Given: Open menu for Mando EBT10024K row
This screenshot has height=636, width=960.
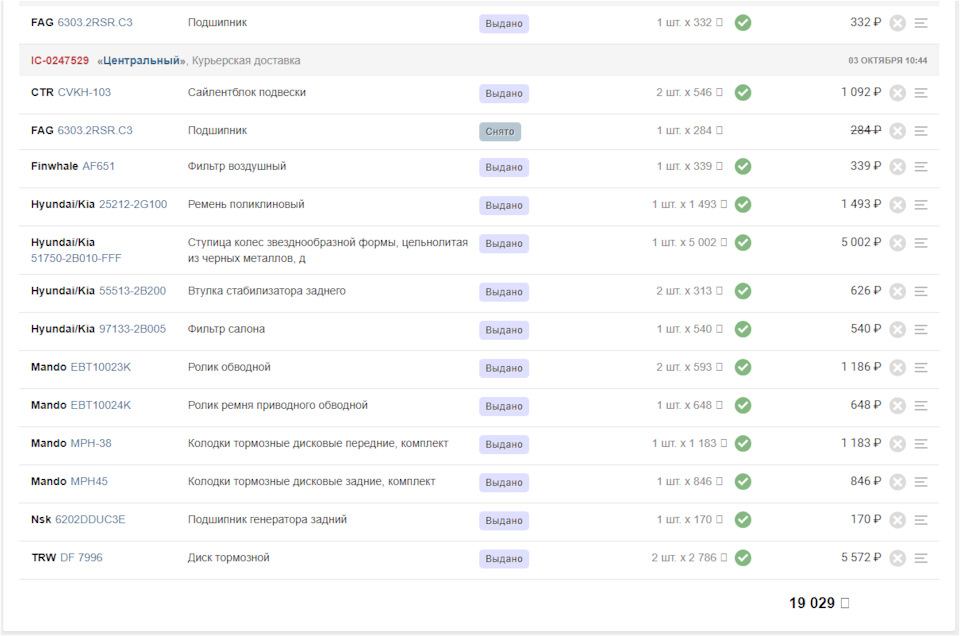Looking at the screenshot, I should coord(921,405).
